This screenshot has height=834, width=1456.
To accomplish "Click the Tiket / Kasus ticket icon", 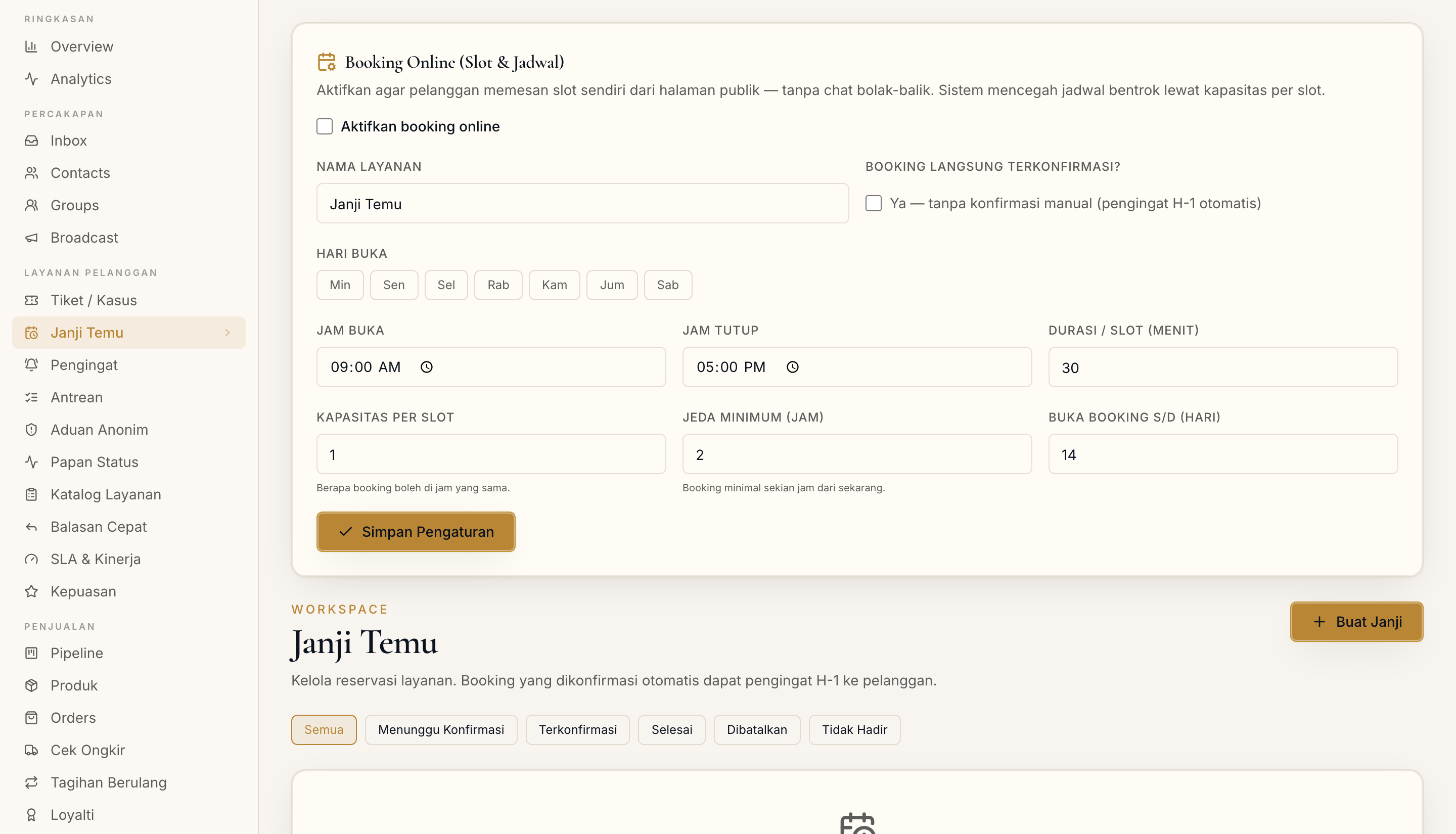I will [x=31, y=300].
